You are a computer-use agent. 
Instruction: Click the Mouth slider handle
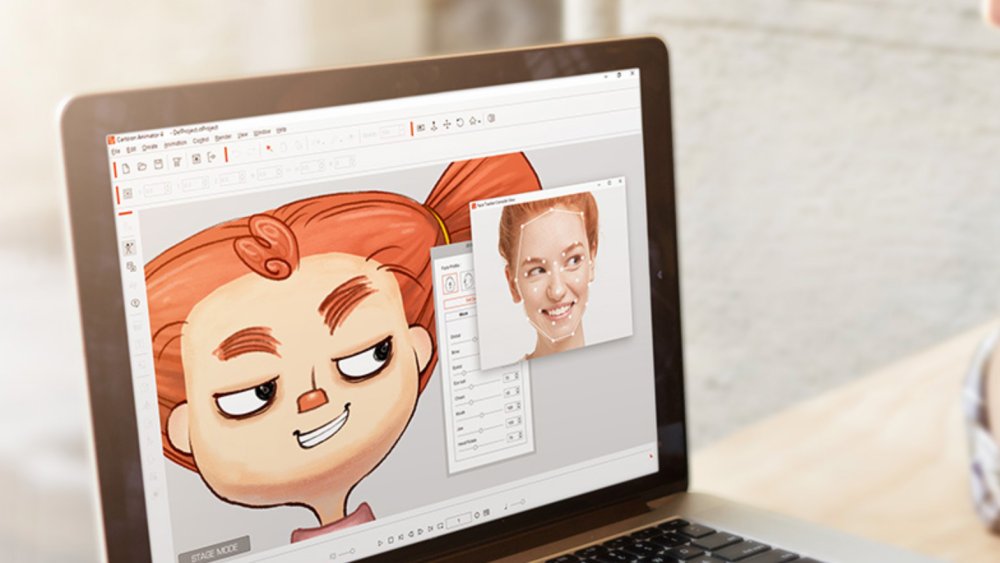coord(482,414)
